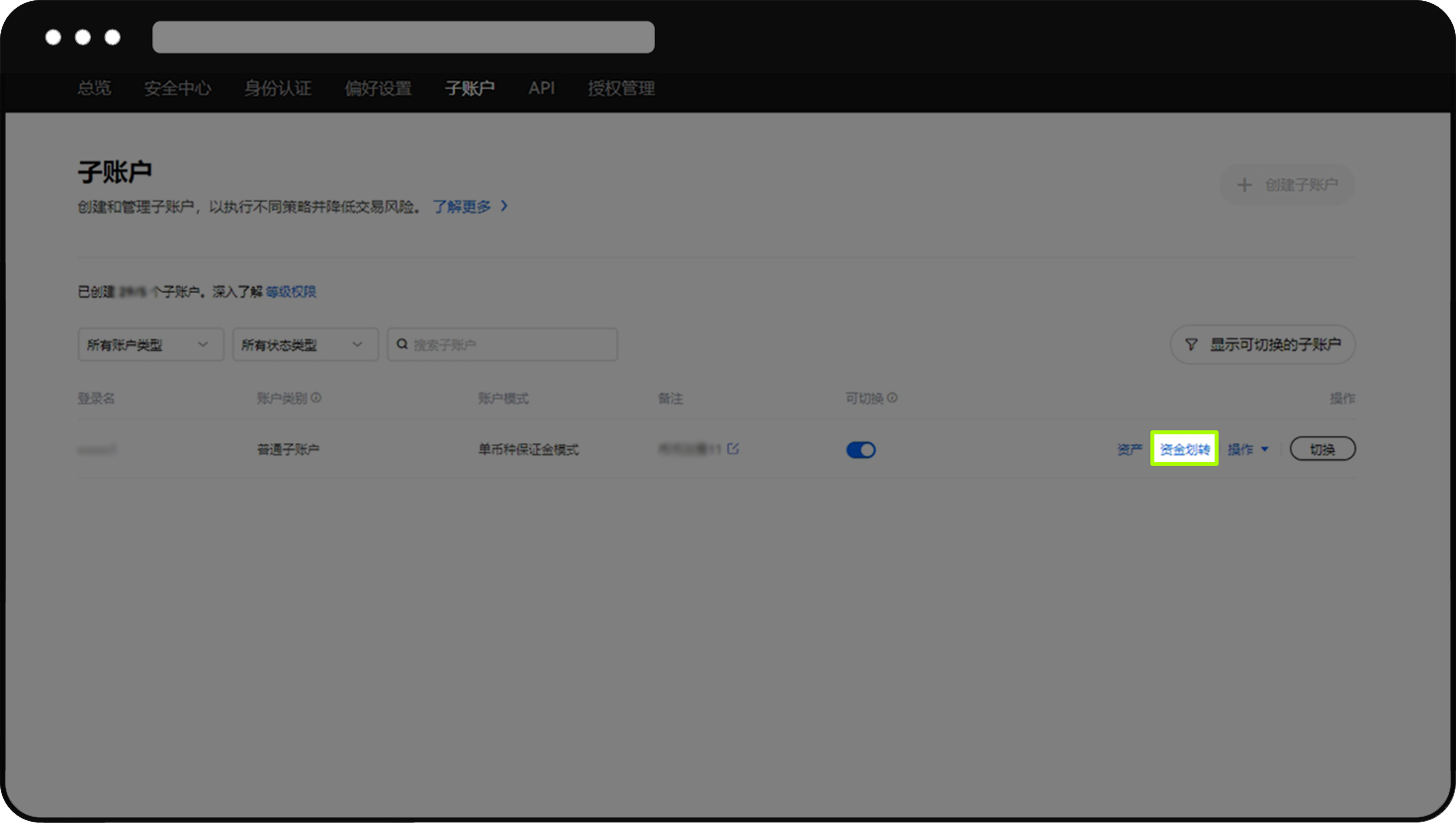Open the API settings tab
This screenshot has height=823, width=1456.
pyautogui.click(x=540, y=88)
